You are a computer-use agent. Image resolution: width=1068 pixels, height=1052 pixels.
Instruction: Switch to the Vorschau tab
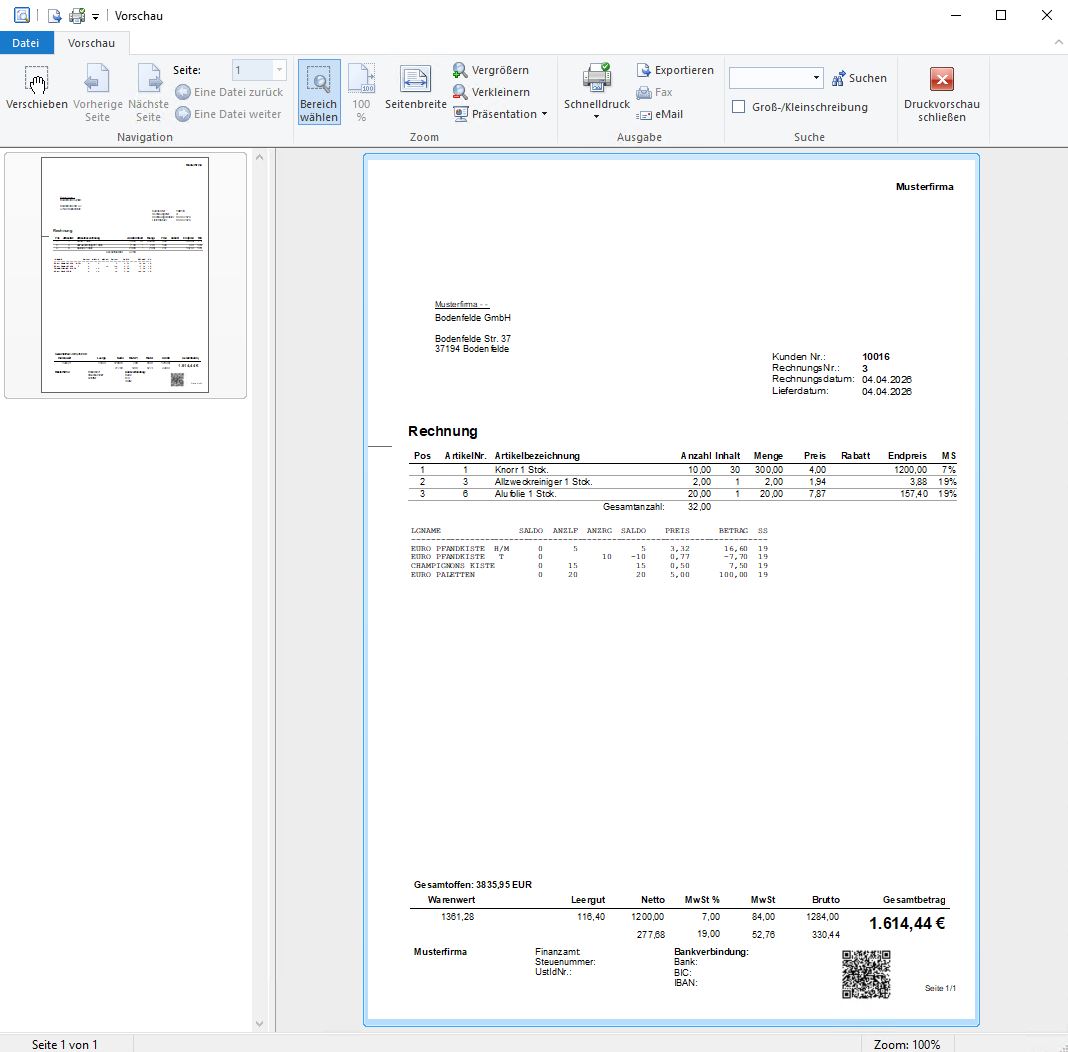coord(91,43)
